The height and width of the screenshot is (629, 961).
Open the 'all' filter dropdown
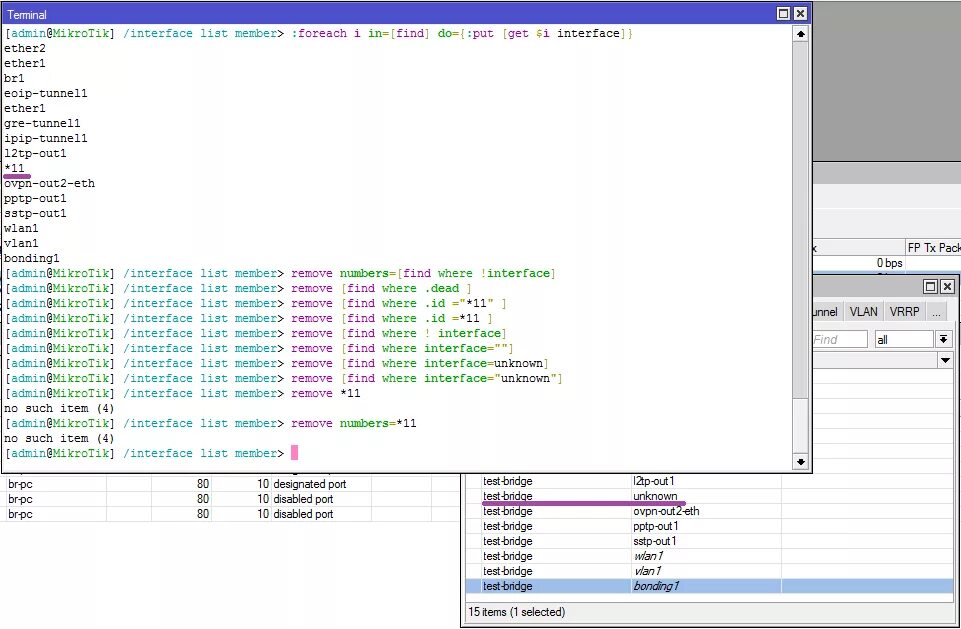click(x=904, y=340)
